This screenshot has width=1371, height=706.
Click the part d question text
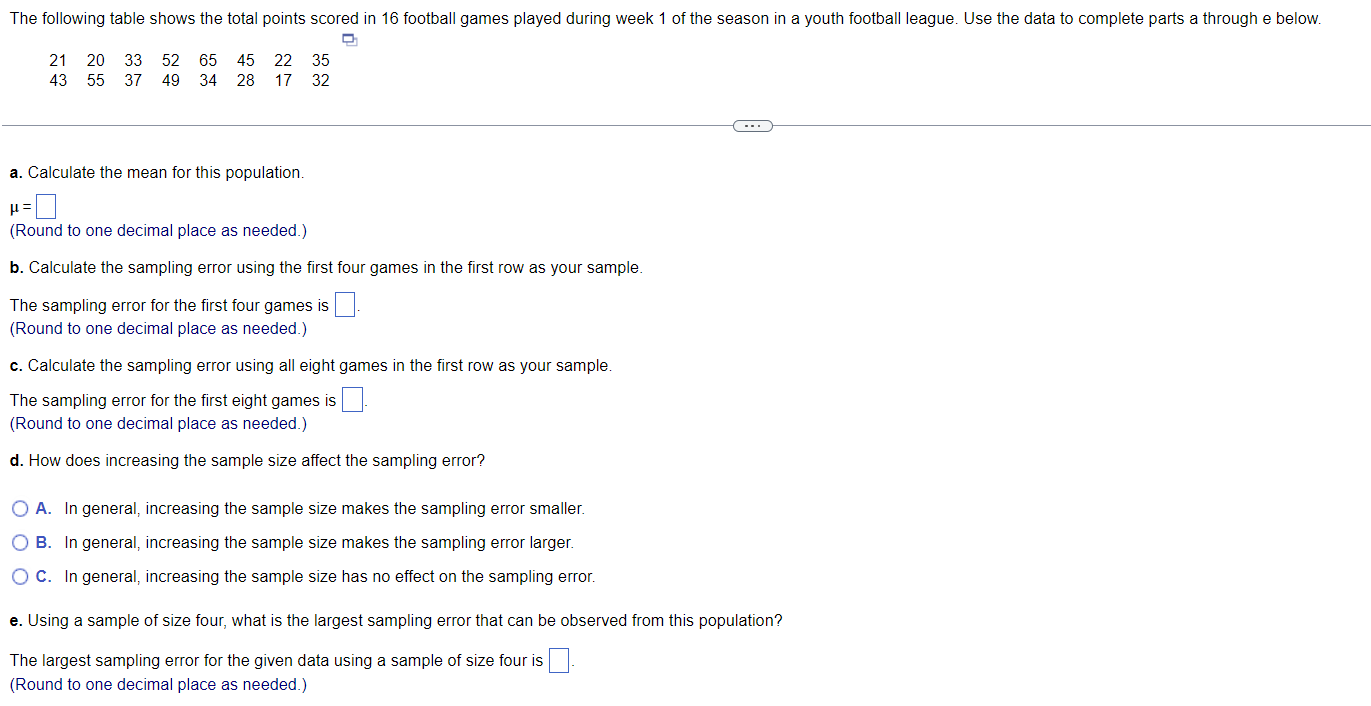coord(246,460)
